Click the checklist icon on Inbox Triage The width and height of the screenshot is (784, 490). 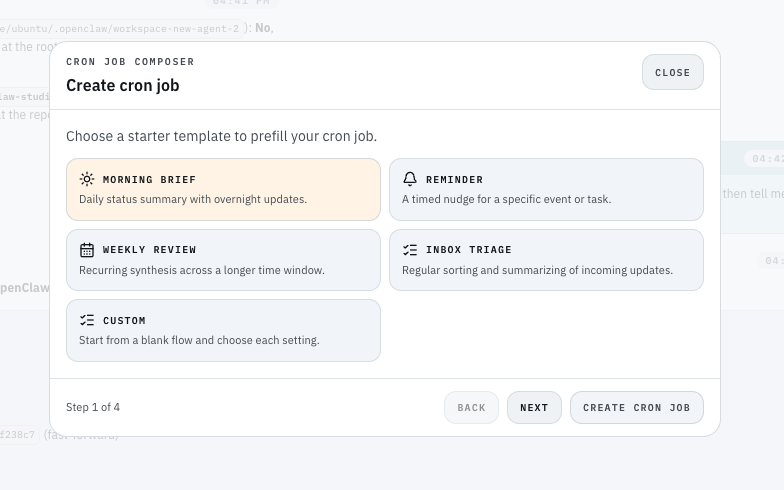click(410, 250)
